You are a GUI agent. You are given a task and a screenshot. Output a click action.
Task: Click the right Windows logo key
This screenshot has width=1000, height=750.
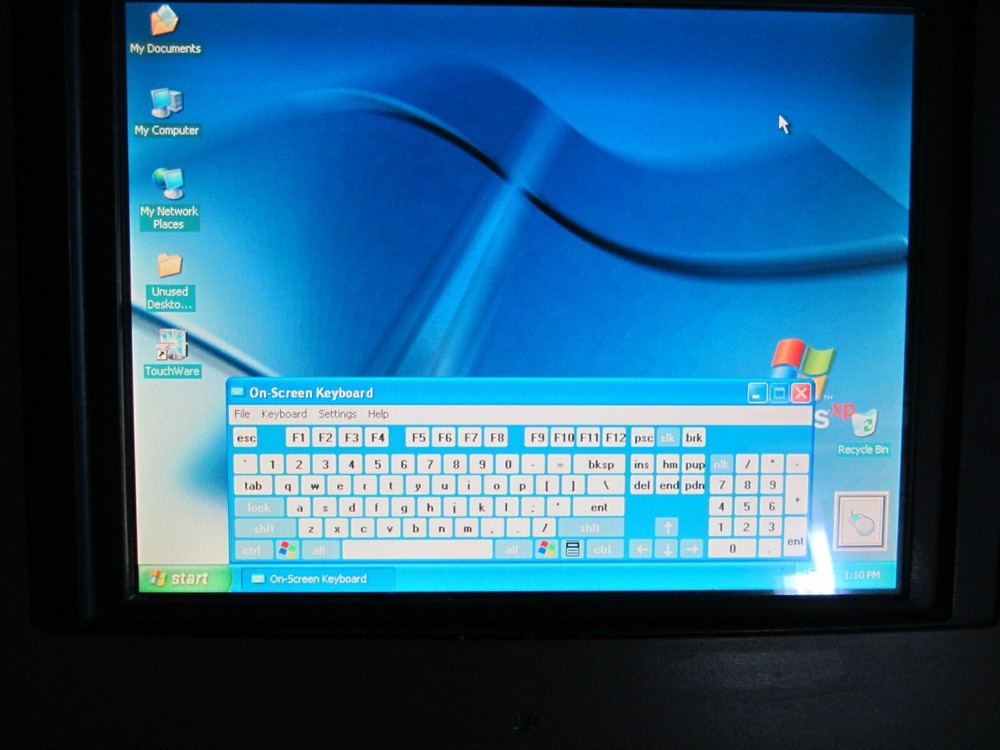(x=547, y=548)
